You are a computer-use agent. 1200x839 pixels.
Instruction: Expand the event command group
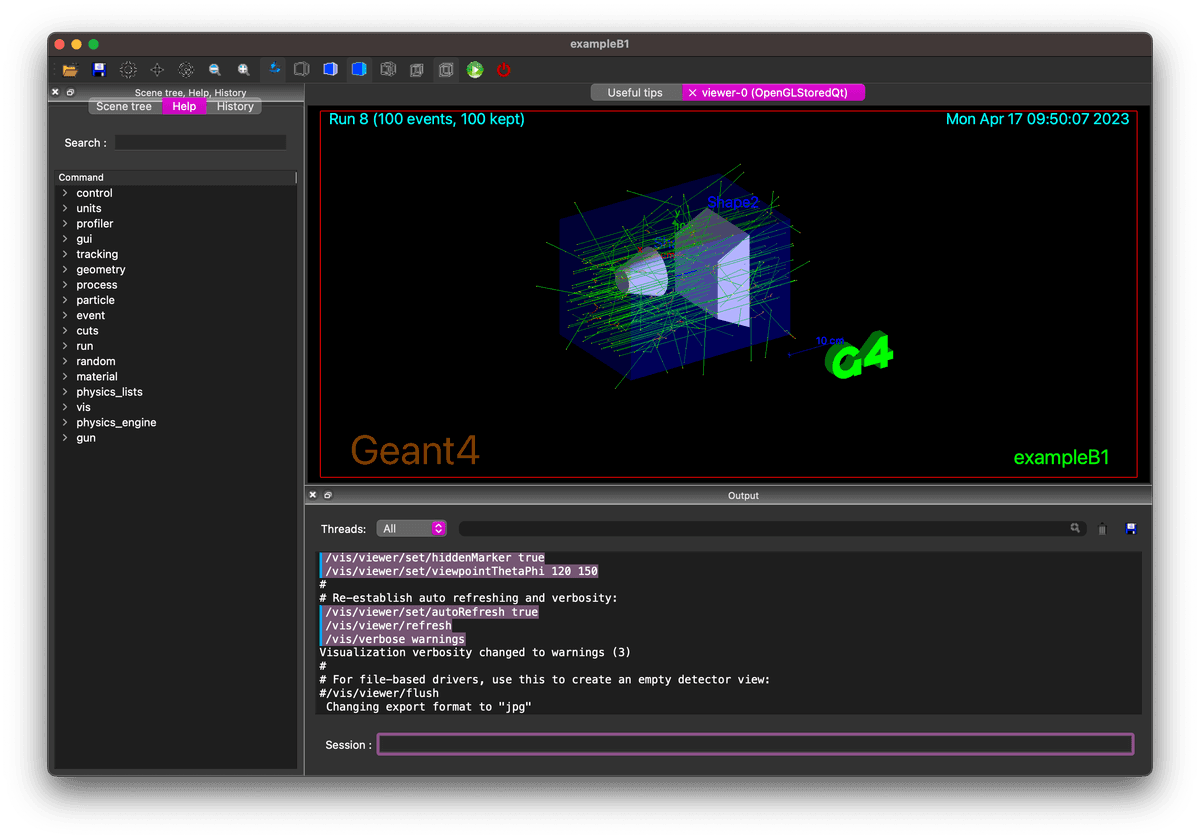[x=65, y=315]
